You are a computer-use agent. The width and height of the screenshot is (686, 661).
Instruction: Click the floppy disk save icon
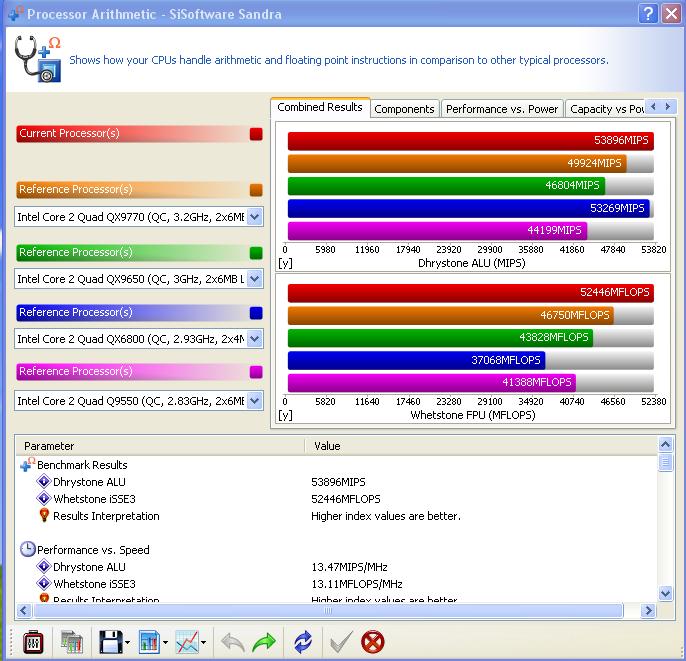[x=111, y=642]
